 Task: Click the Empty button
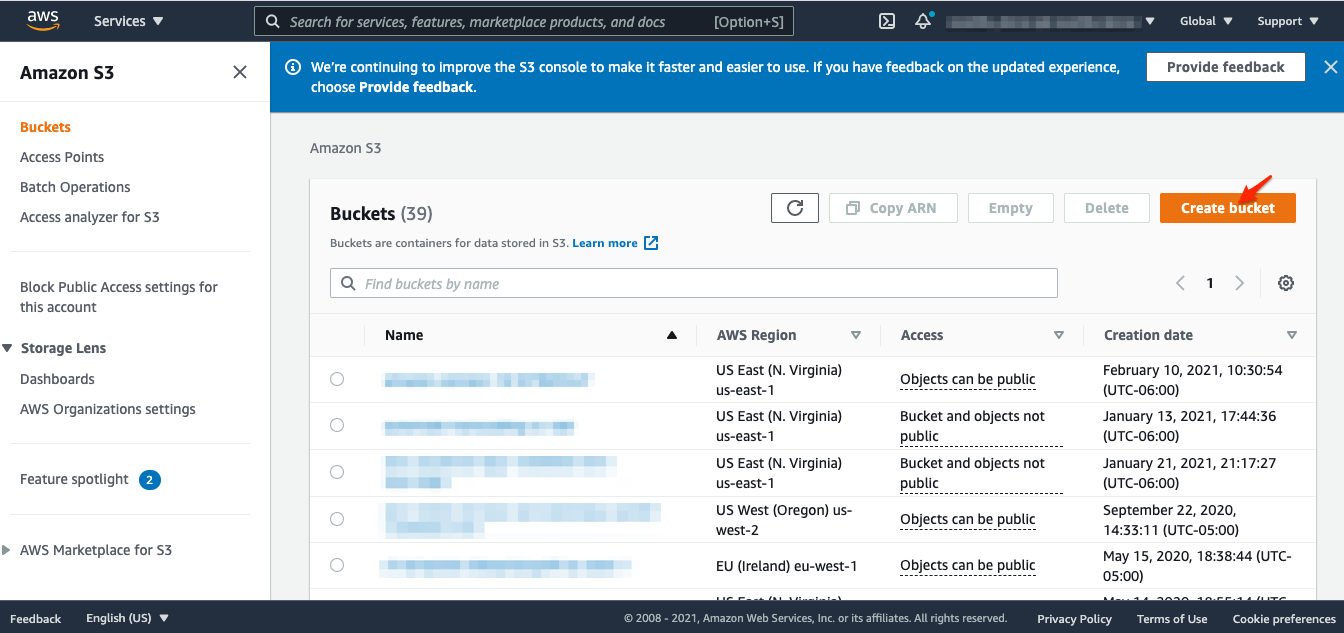(1010, 208)
